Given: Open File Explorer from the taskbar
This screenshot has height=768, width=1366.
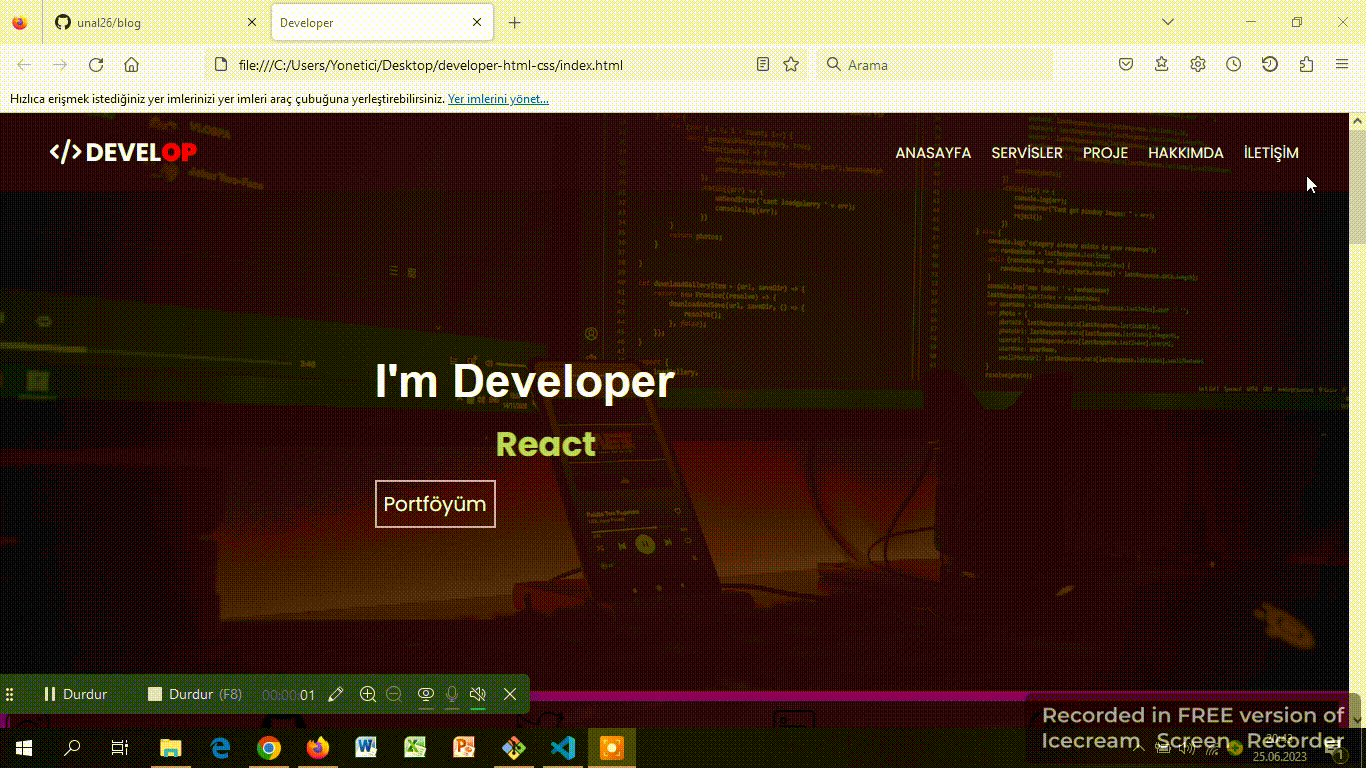Looking at the screenshot, I should 171,748.
